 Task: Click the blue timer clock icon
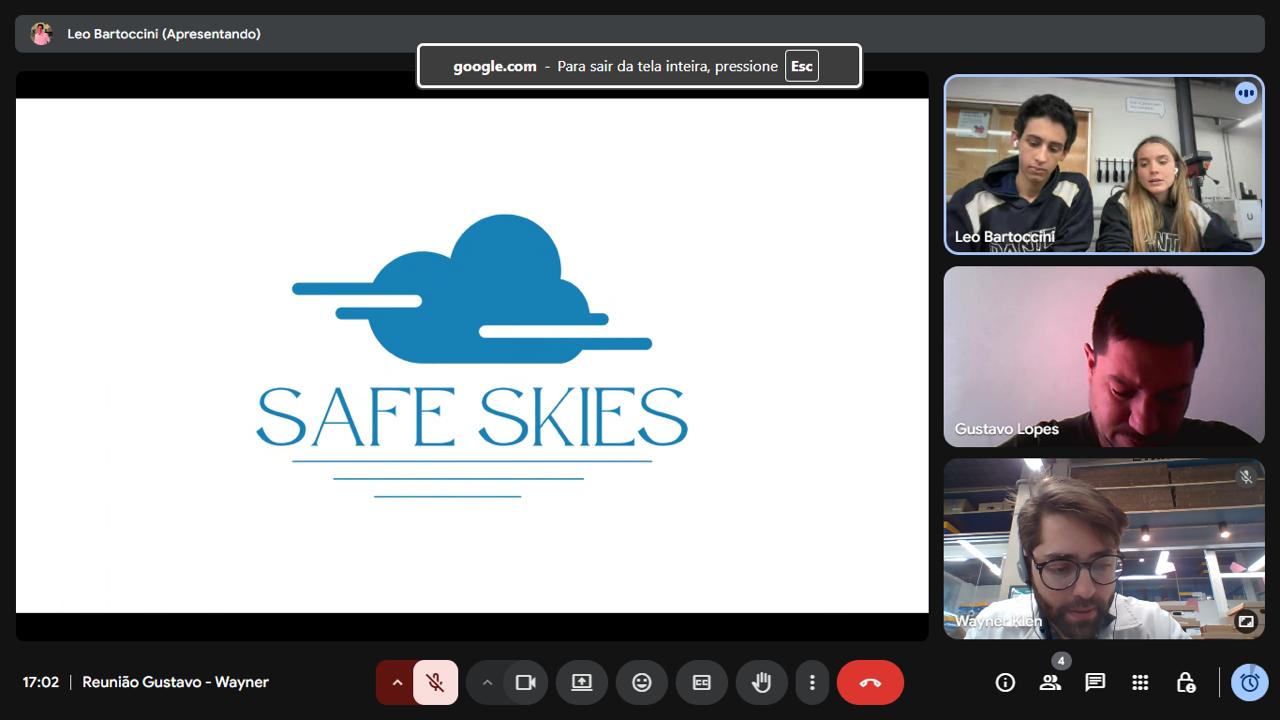coord(1249,683)
